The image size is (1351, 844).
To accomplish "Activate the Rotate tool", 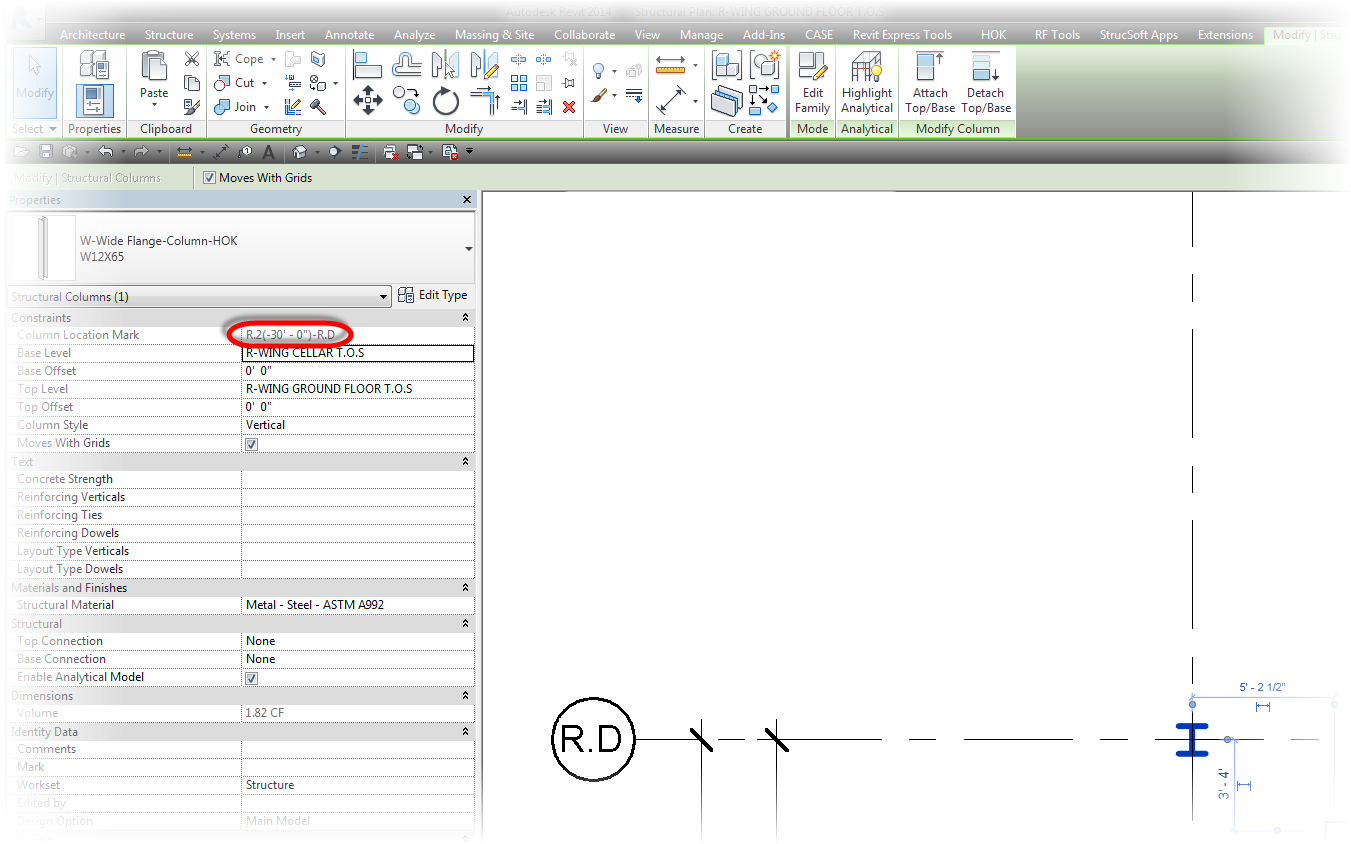I will pos(445,101).
